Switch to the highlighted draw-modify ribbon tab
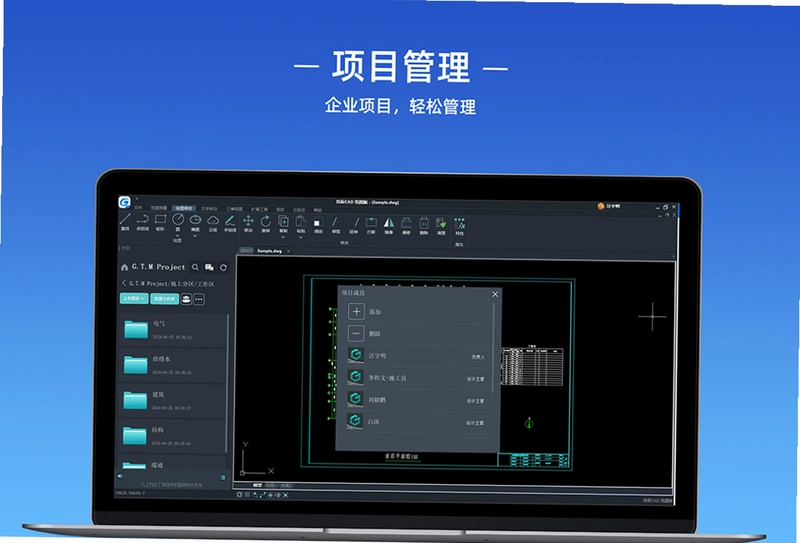The height and width of the screenshot is (543, 800). coord(184,208)
